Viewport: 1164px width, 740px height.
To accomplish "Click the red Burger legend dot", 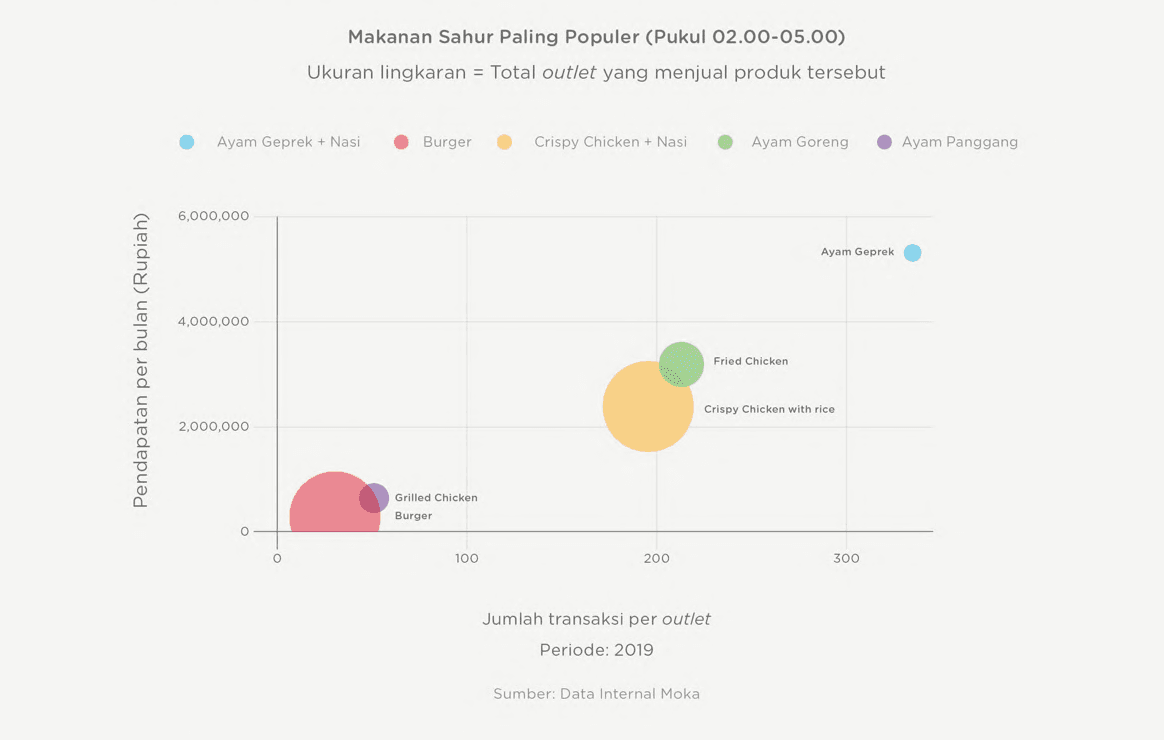I will click(401, 142).
